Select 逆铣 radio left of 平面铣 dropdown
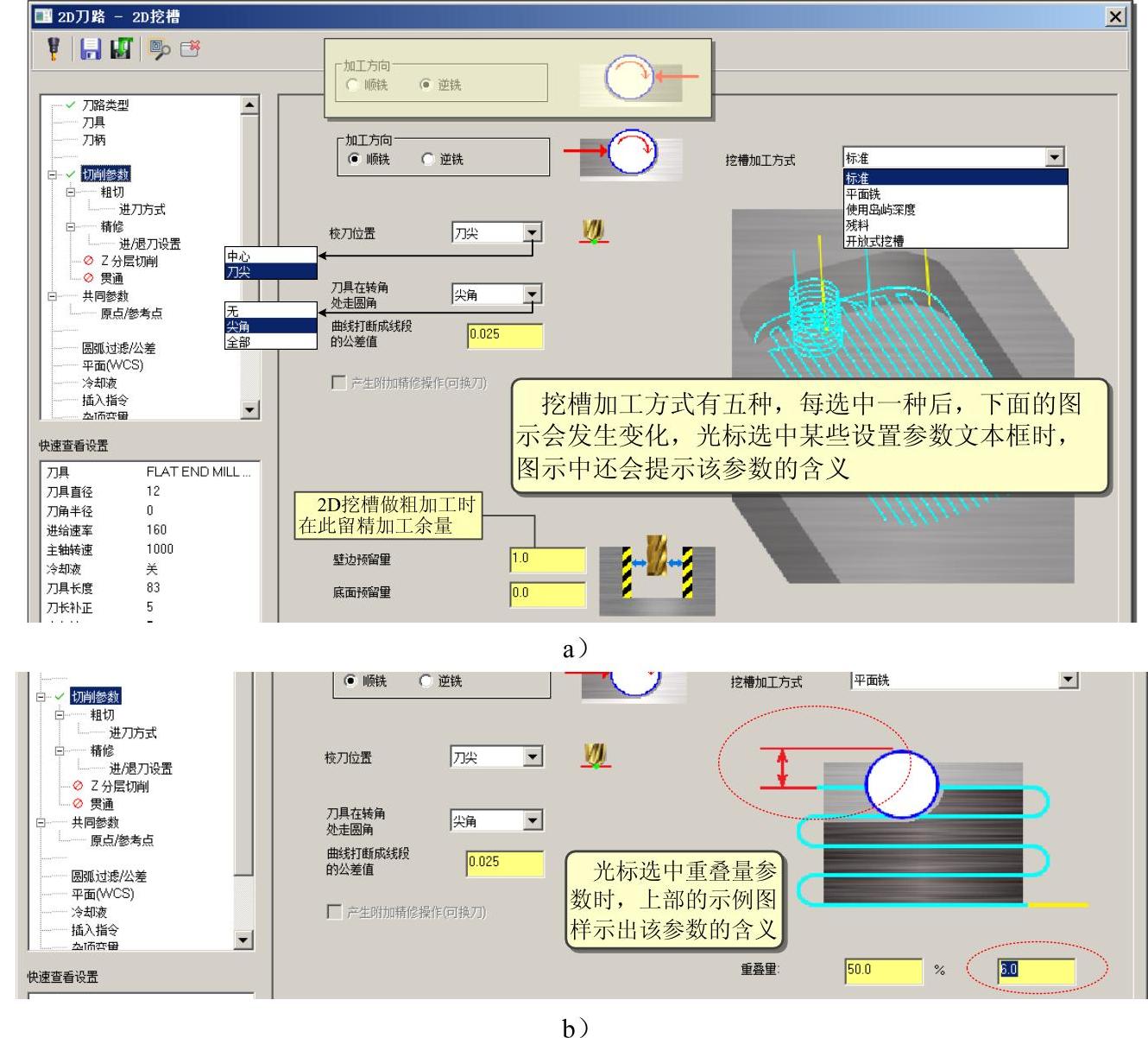Screen dimensions: 1148x1038 point(426,681)
